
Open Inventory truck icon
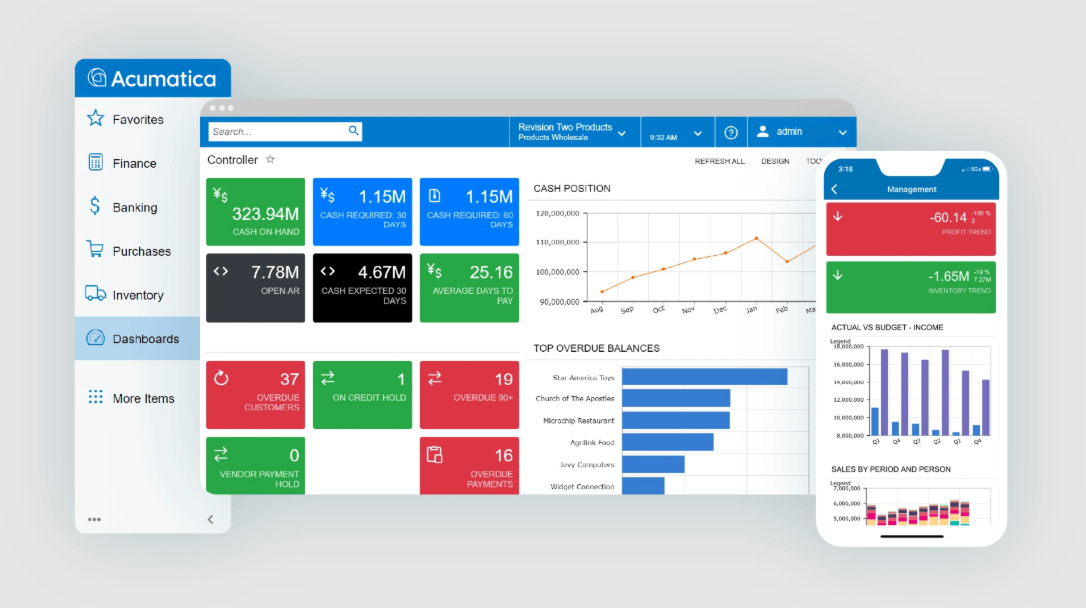(95, 294)
